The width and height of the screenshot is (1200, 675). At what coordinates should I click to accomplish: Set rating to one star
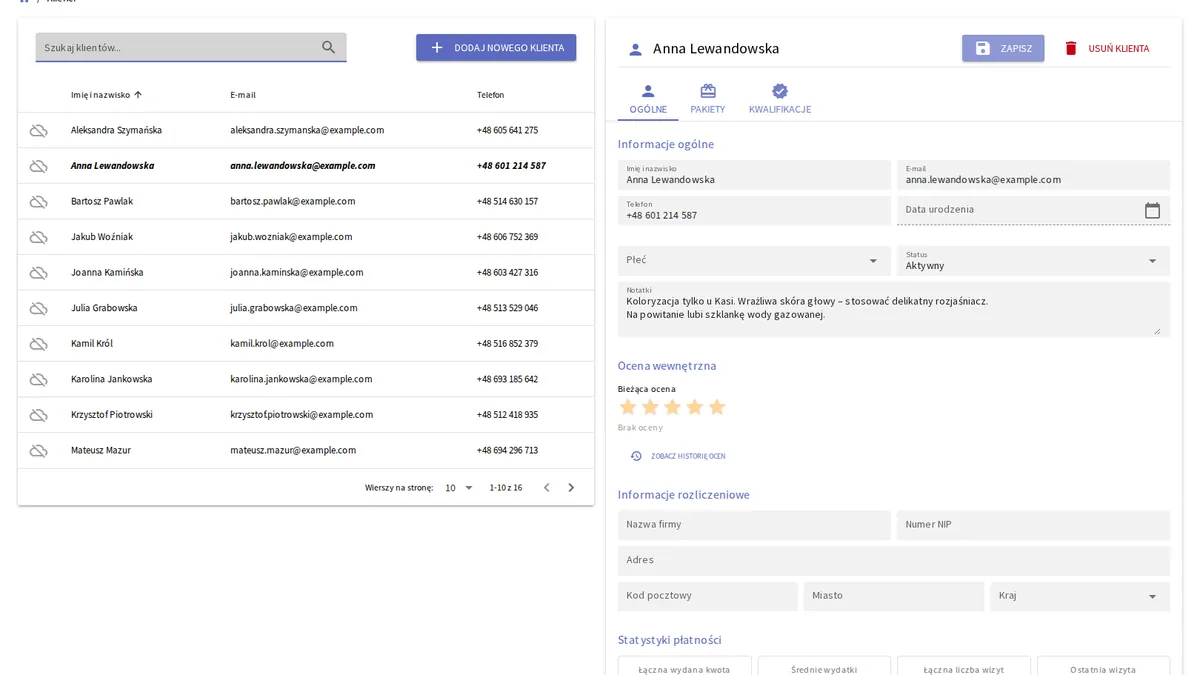point(628,407)
